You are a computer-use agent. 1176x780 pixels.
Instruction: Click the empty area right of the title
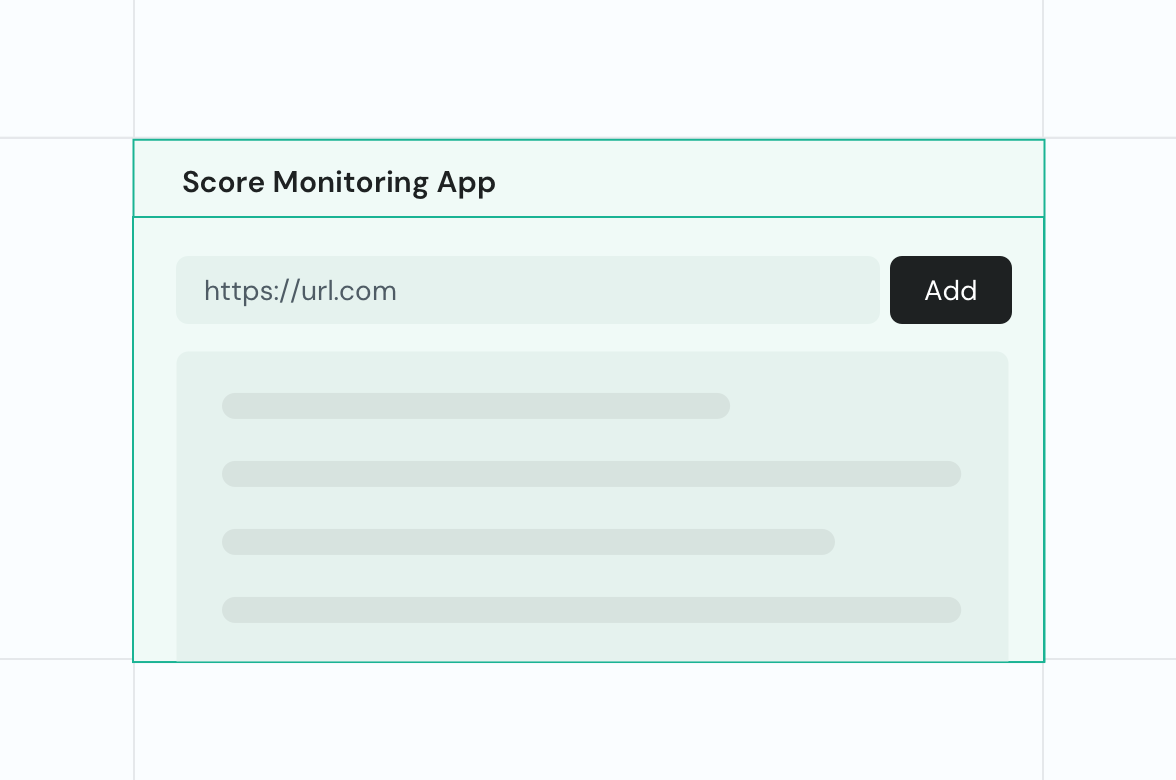[750, 182]
